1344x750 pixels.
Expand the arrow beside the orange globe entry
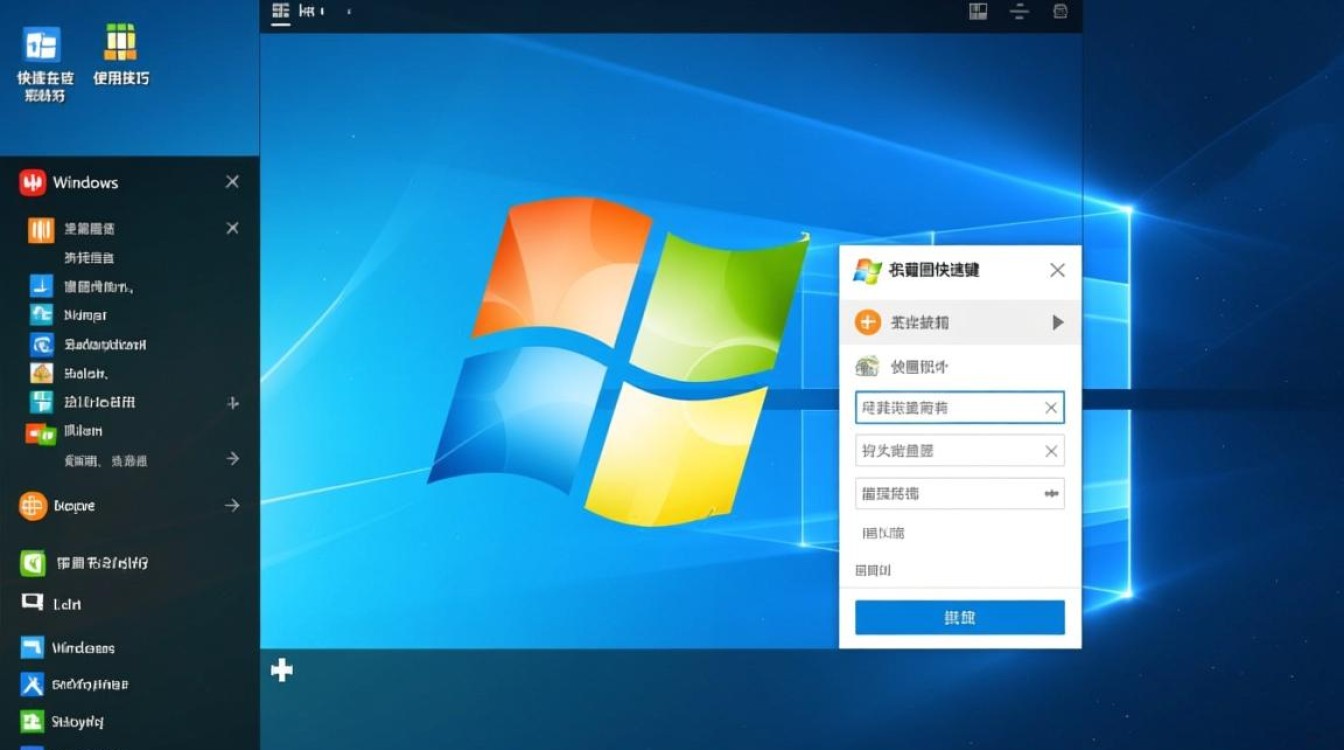pos(232,506)
